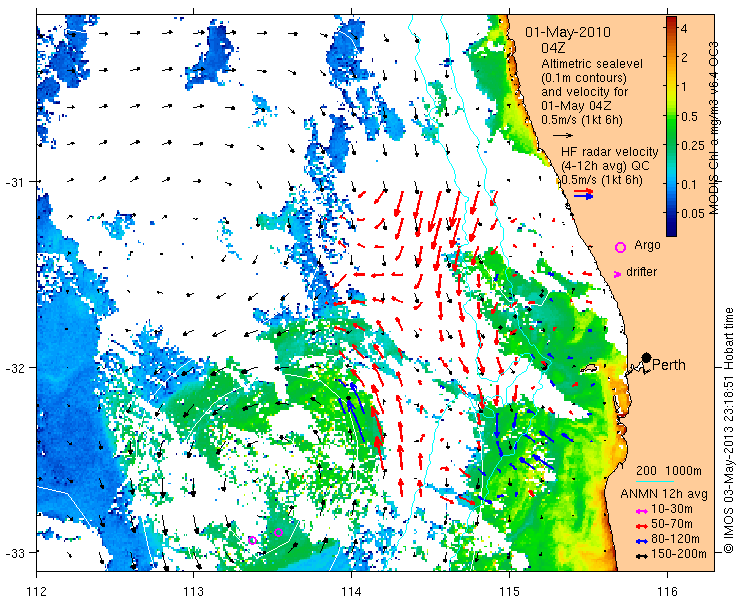Click the green colorbar region near 0.5
Image resolution: width=740 pixels, height=600 pixels.
tap(671, 117)
